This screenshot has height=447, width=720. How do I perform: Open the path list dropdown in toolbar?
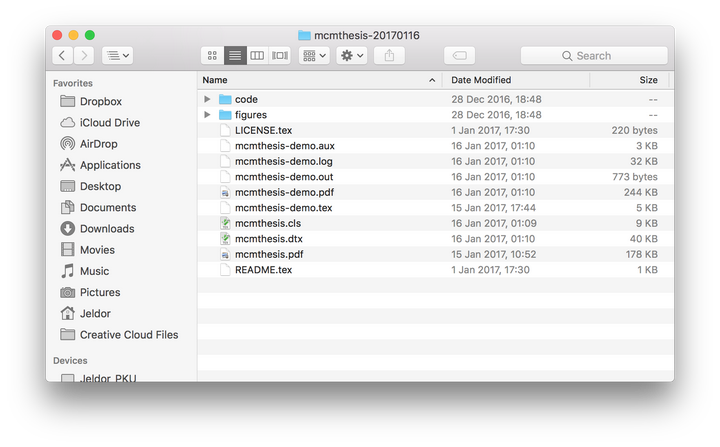coord(118,56)
